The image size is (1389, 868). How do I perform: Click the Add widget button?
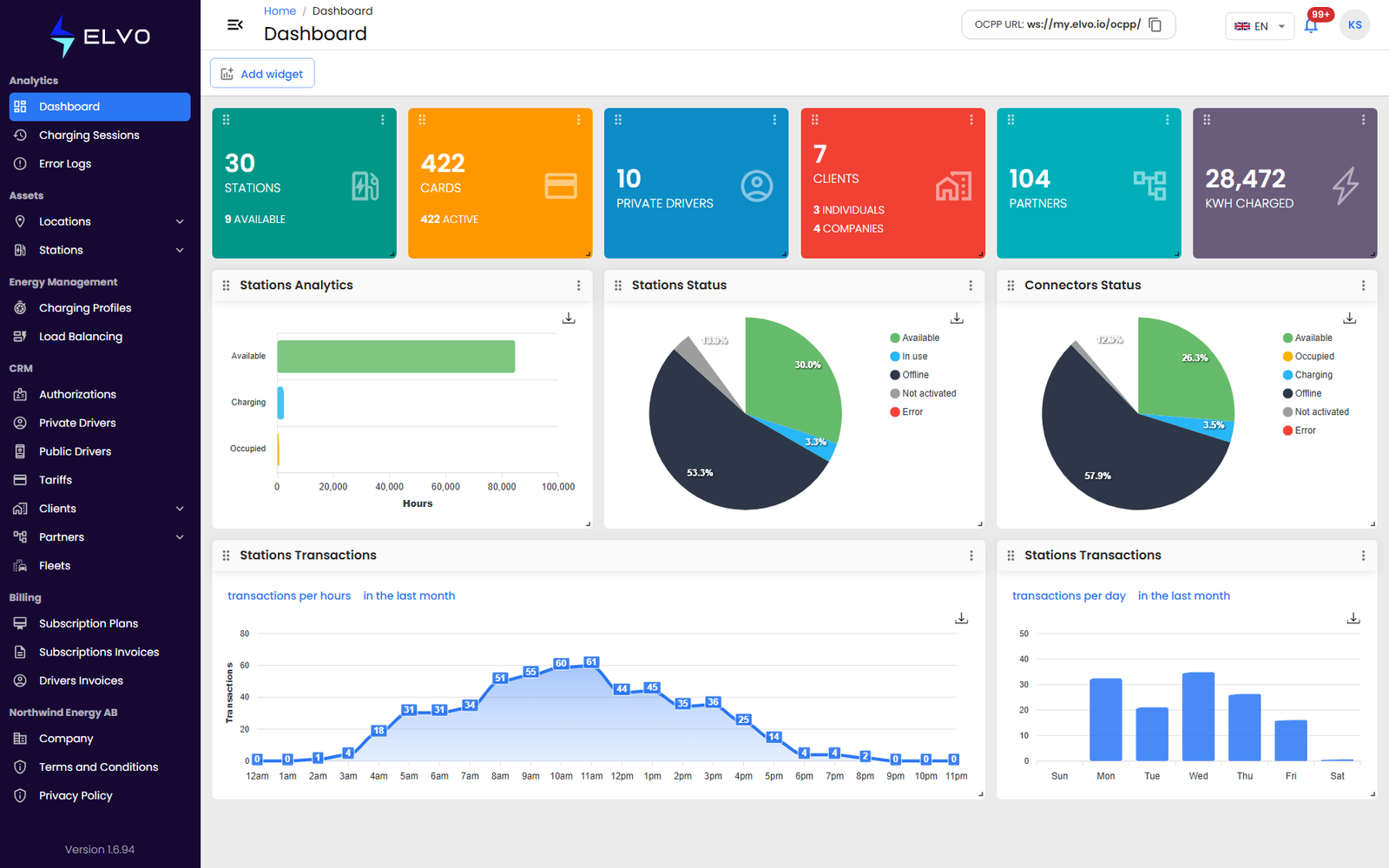(262, 74)
